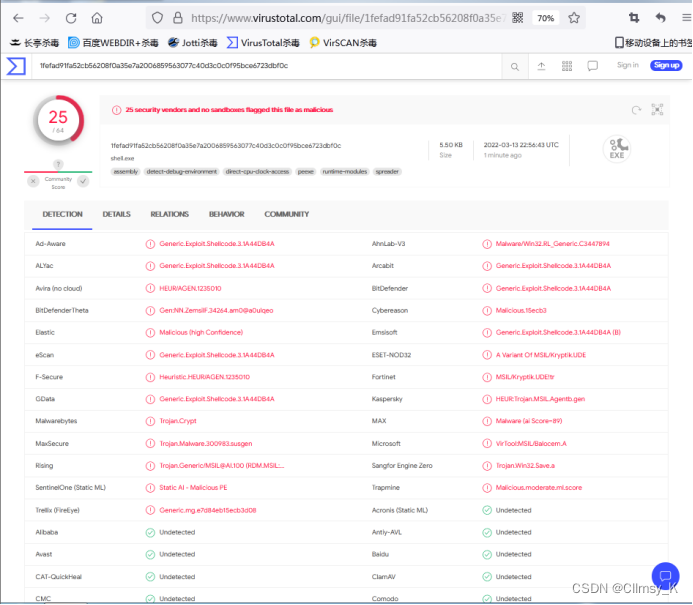Switch to the DETECTION tab
Viewport: 693px width, 605px height.
tap(62, 214)
